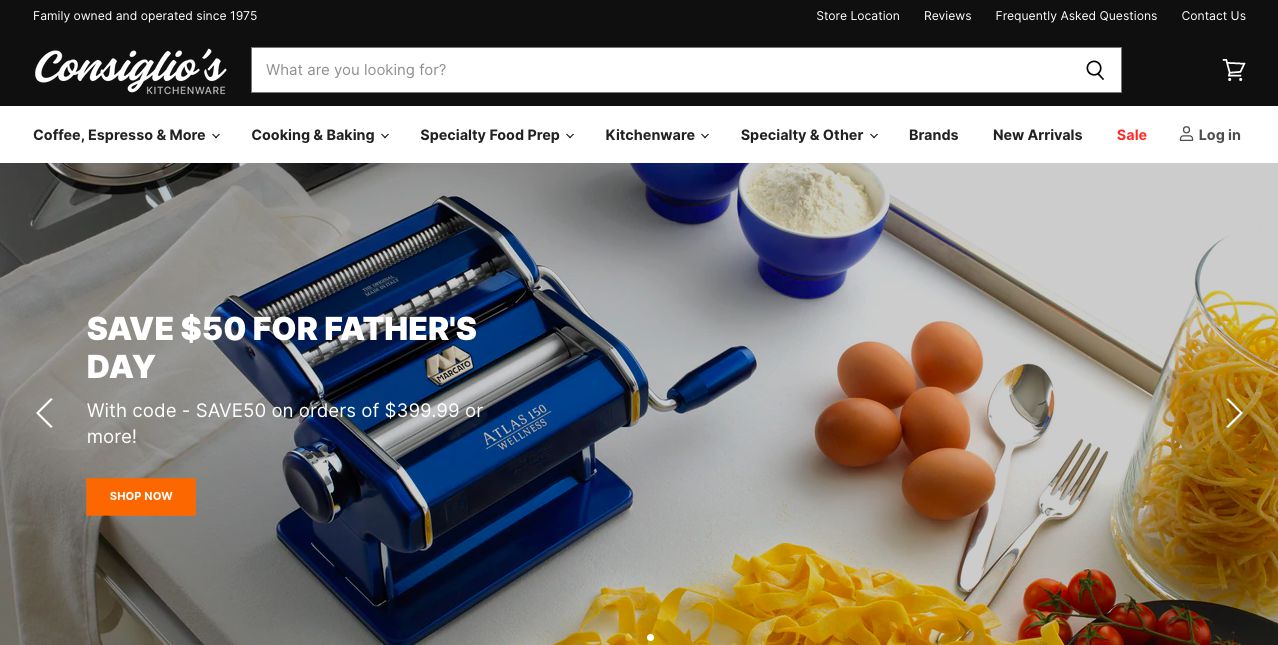Expand the Kitchenware menu
Screen dimensions: 1278x645
point(657,135)
